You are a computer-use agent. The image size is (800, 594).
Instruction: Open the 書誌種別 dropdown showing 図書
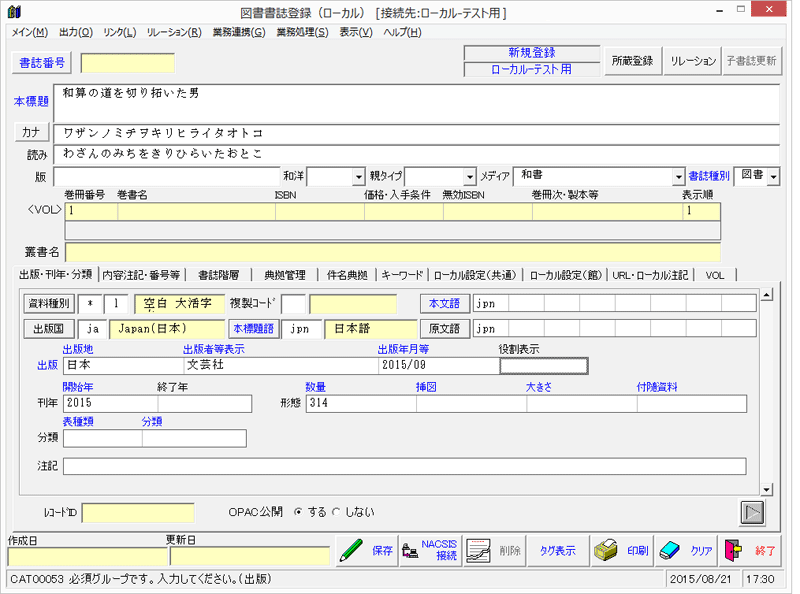(773, 177)
